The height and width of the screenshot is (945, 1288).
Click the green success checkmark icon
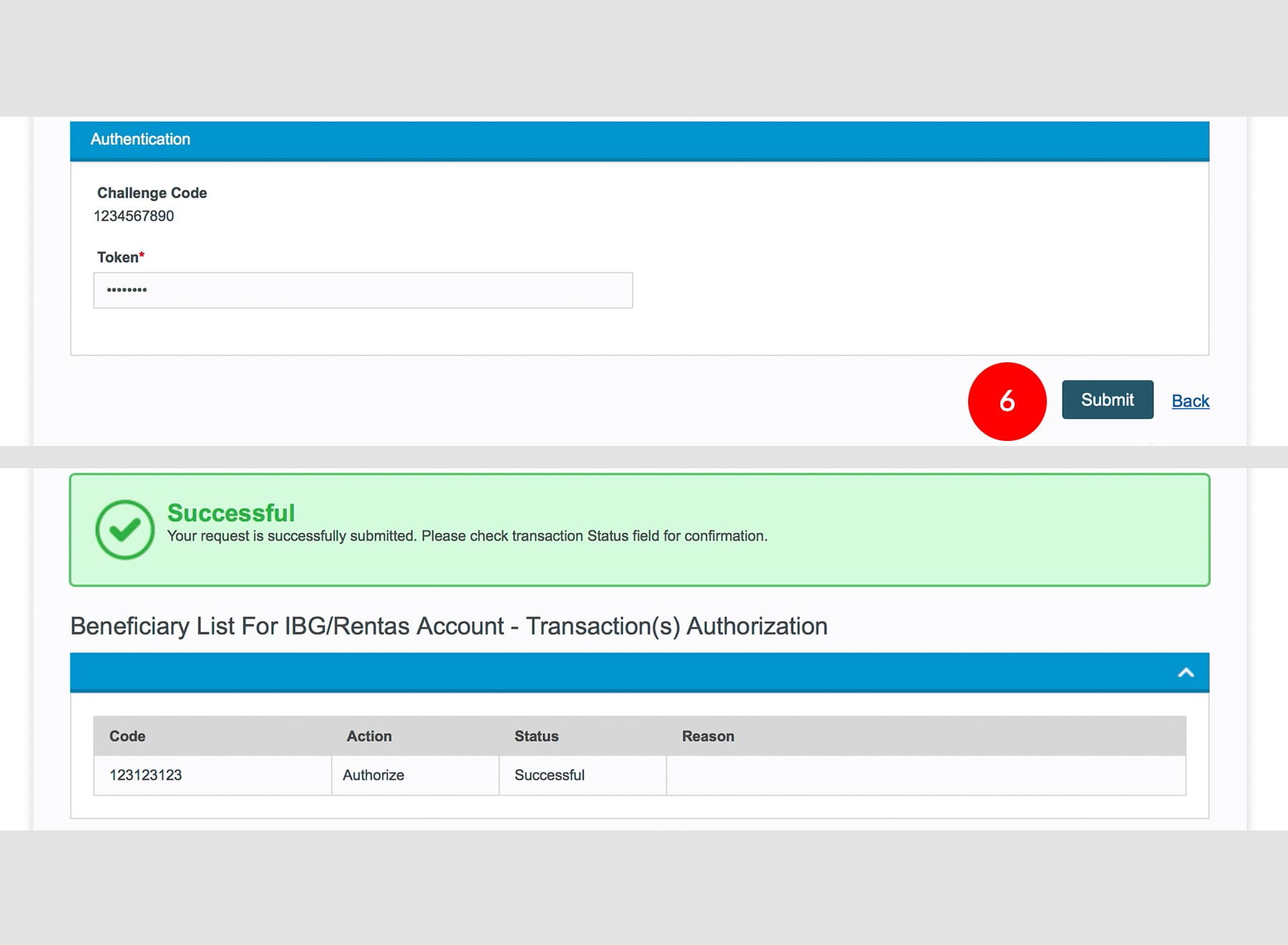tap(125, 530)
